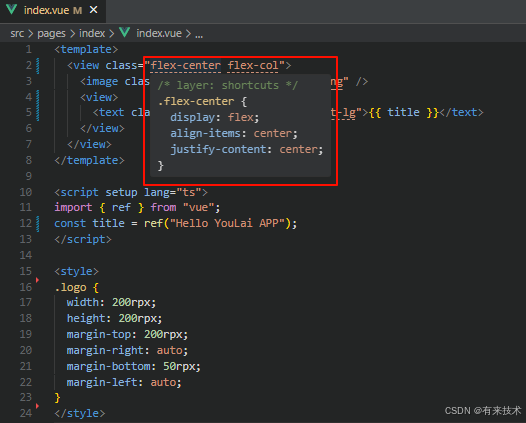Click the {{ title }} interpolation on line 5
526x423 pixels.
coord(404,112)
